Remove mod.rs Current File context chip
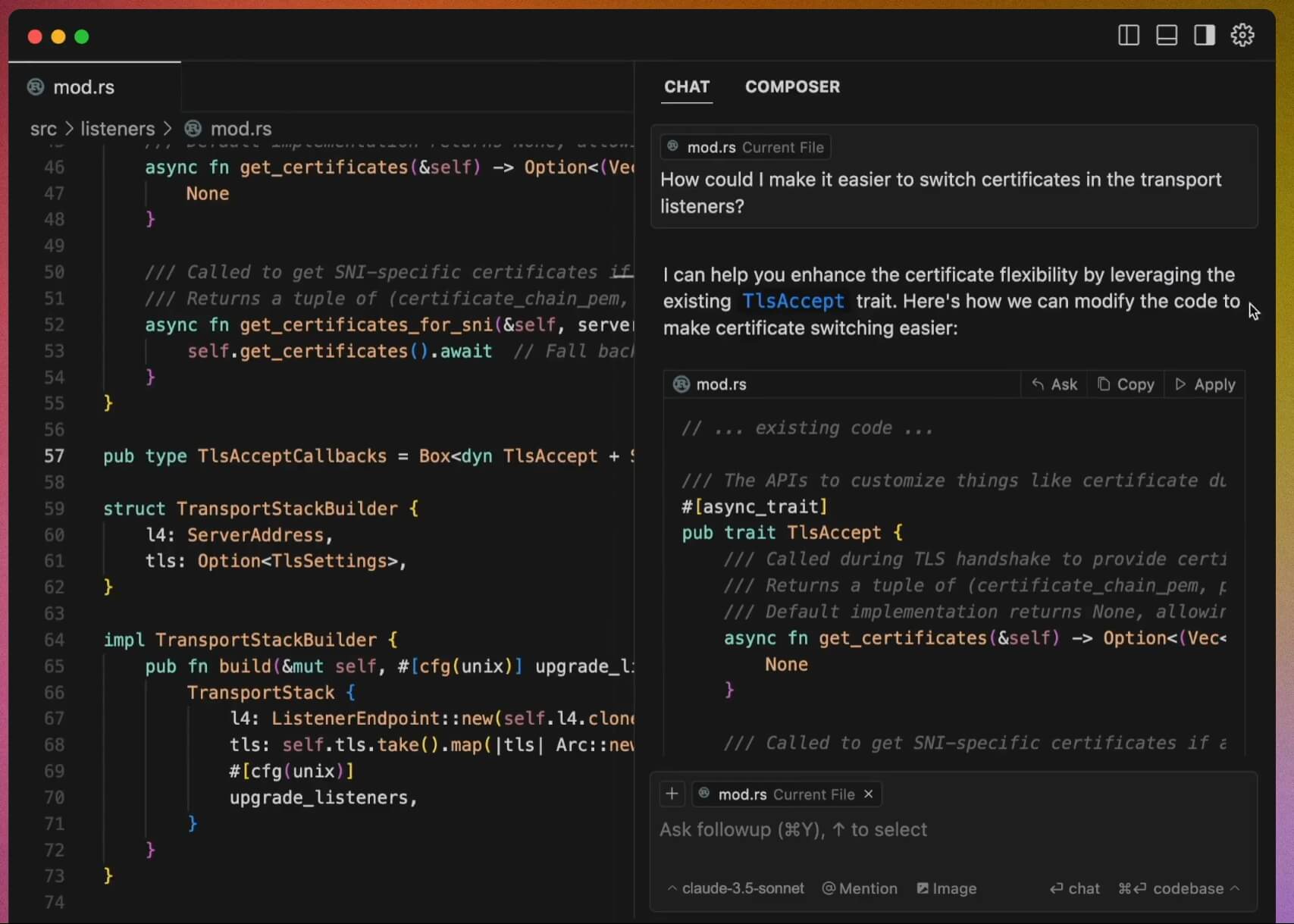This screenshot has width=1294, height=924. pos(869,794)
